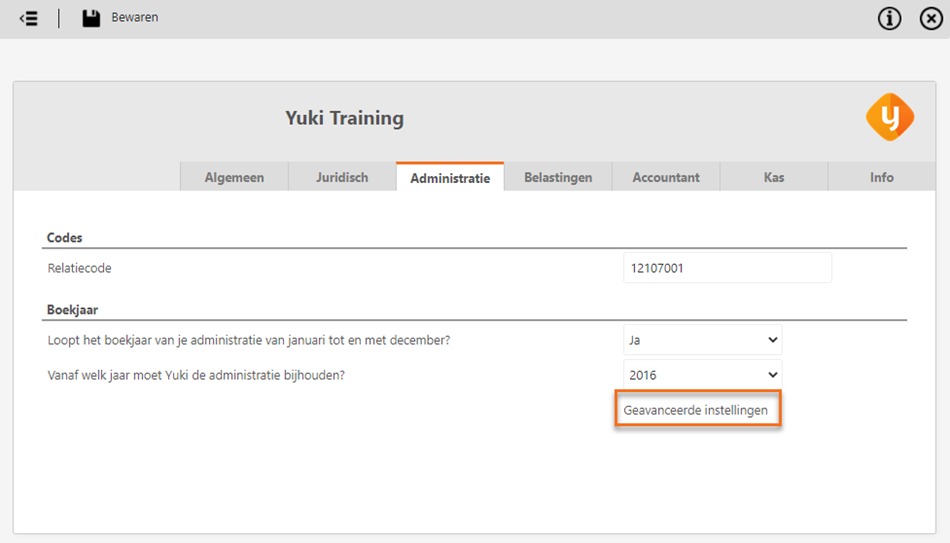Open the info circle icon
The width and height of the screenshot is (950, 543).
tap(889, 19)
